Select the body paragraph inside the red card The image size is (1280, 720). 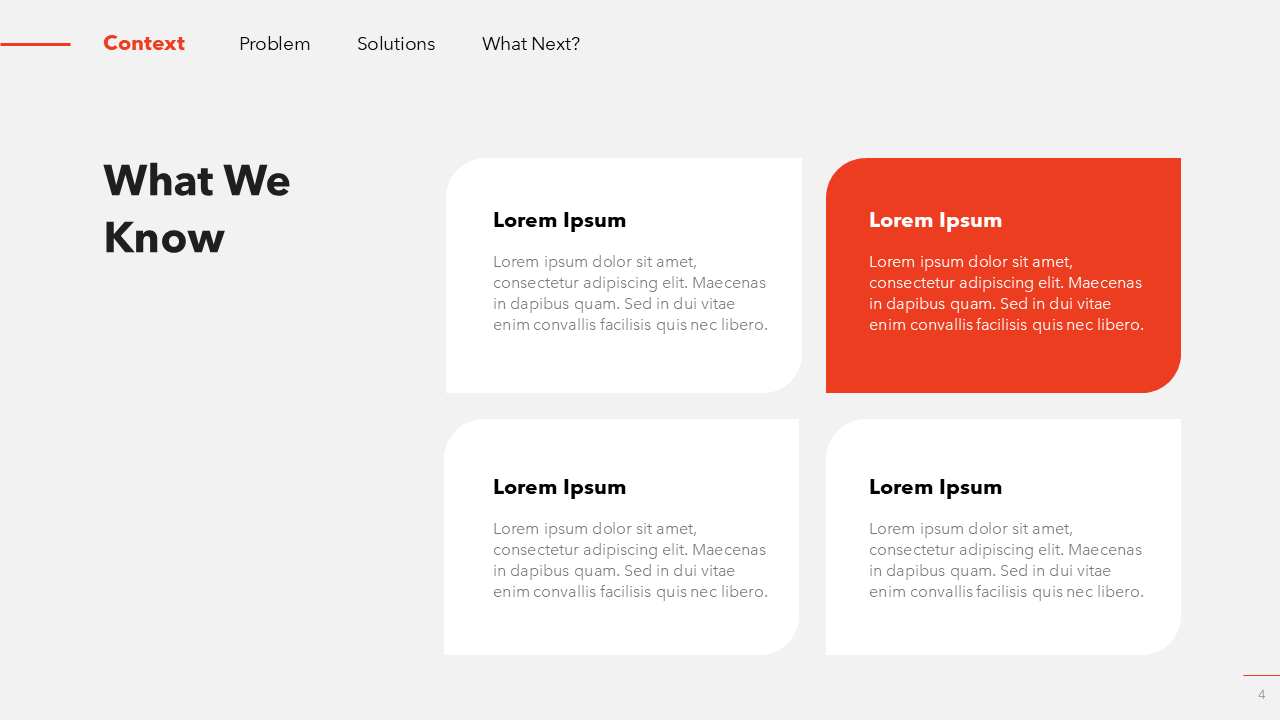pyautogui.click(x=1006, y=293)
